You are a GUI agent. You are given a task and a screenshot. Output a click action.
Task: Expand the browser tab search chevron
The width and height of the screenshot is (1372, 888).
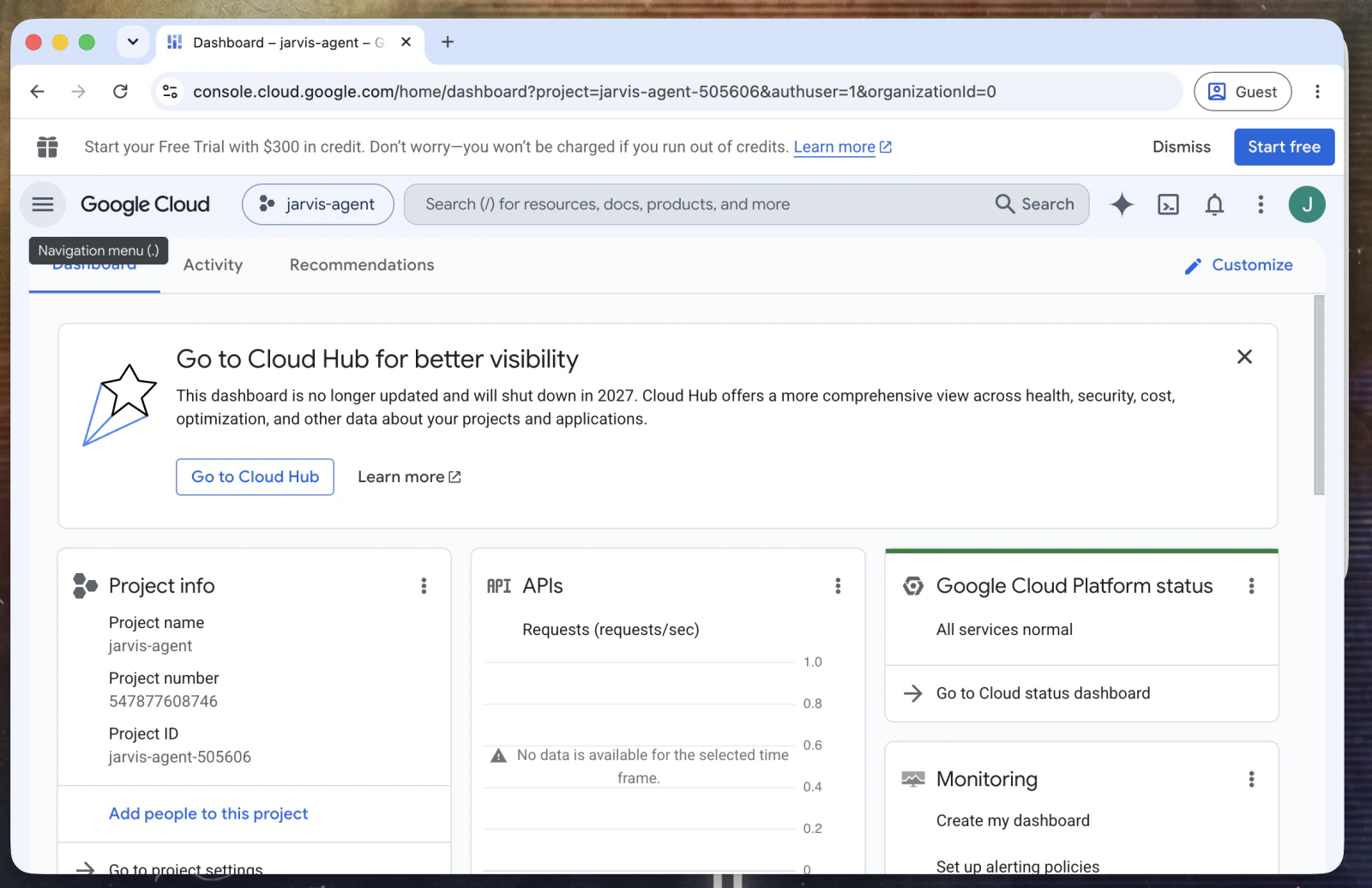pyautogui.click(x=133, y=42)
